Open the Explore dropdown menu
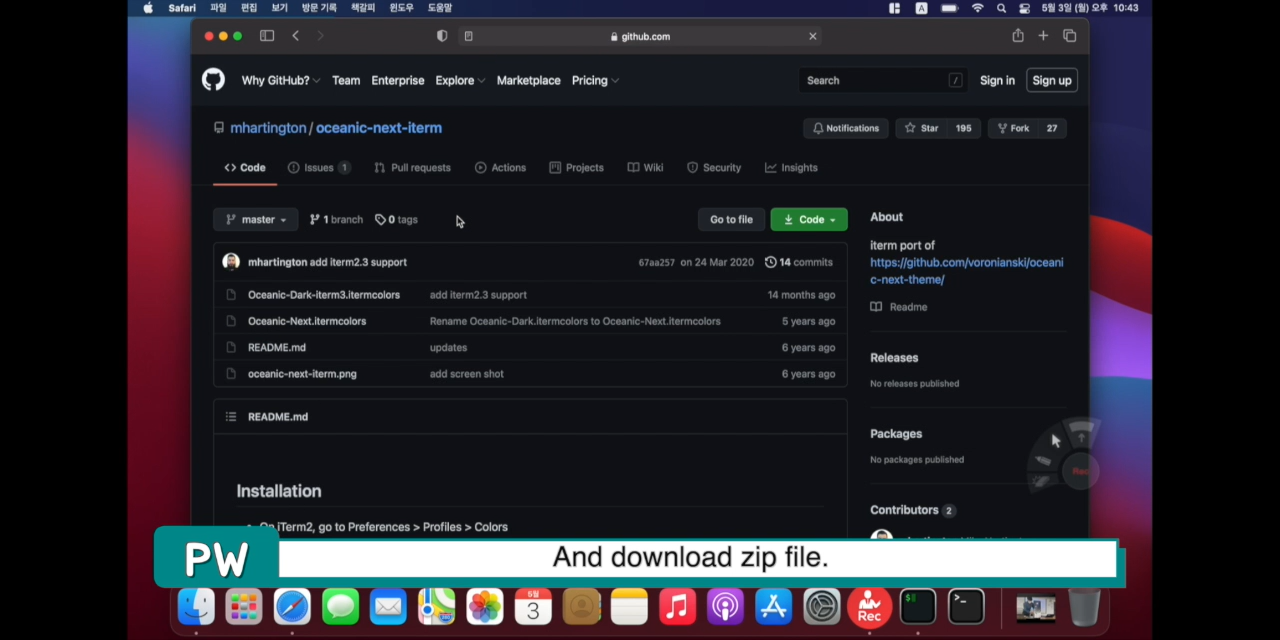The height and width of the screenshot is (640, 1280). [460, 80]
